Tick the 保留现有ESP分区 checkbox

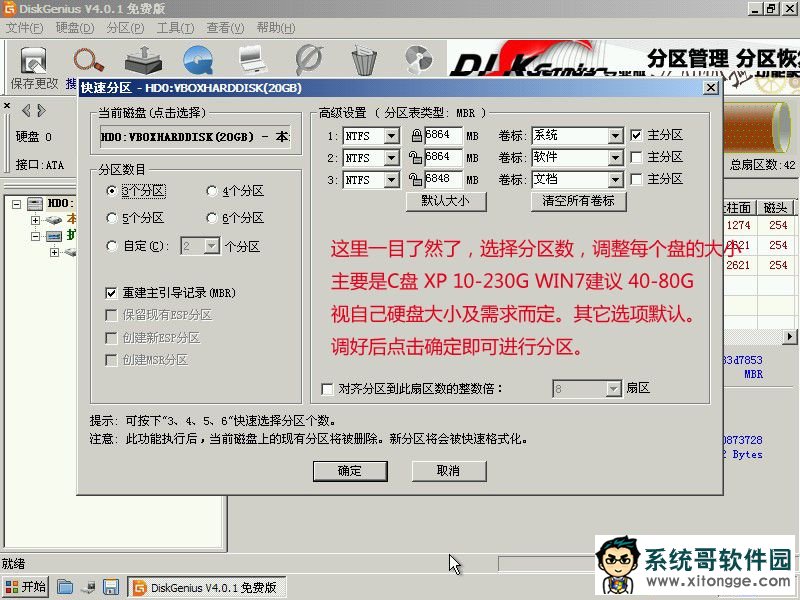[x=111, y=315]
